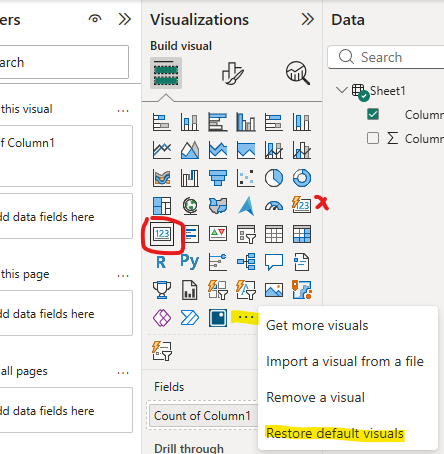This screenshot has width=444, height=454.
Task: Select the globe map visual
Action: [x=190, y=206]
